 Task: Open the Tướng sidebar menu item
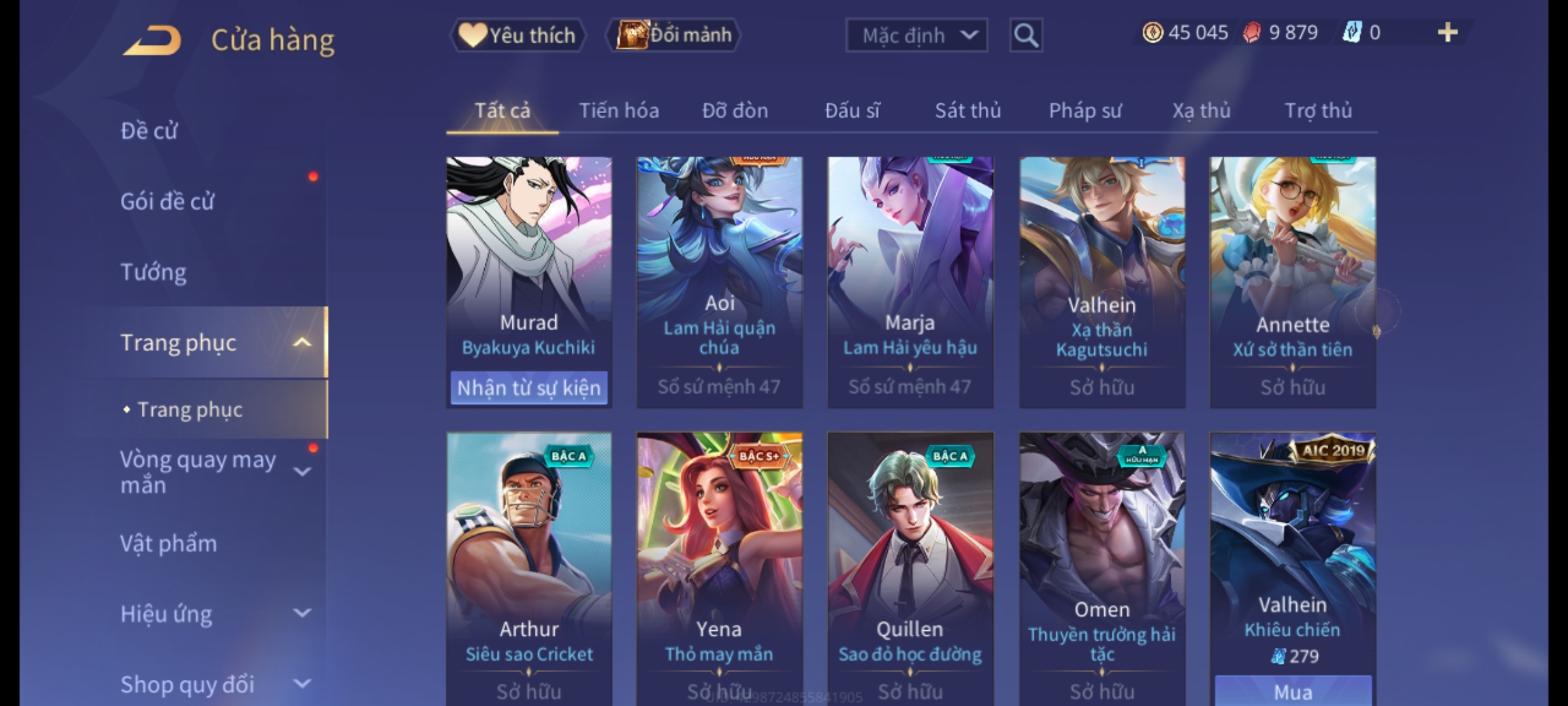click(x=154, y=272)
